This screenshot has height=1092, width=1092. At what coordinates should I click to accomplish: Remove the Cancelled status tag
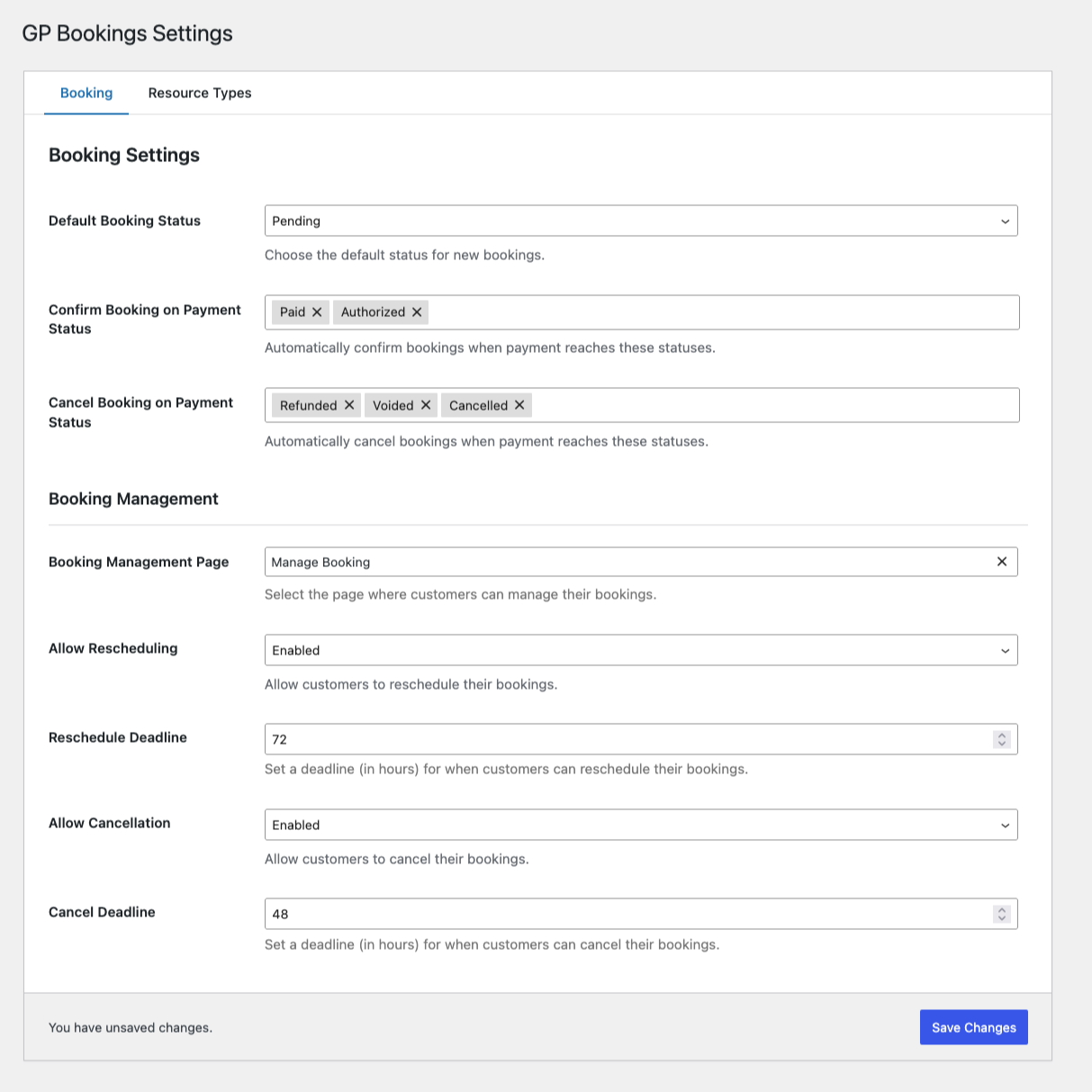click(519, 405)
